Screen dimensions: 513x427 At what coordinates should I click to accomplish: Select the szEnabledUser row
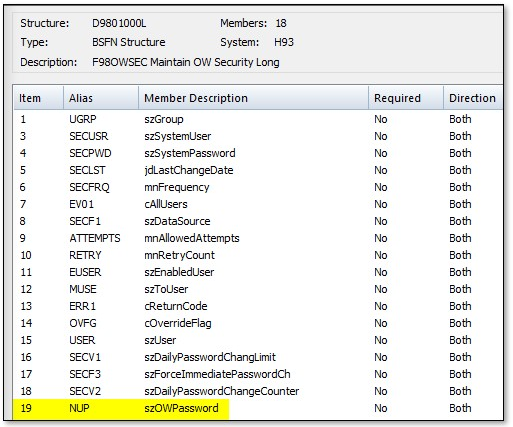pos(258,272)
